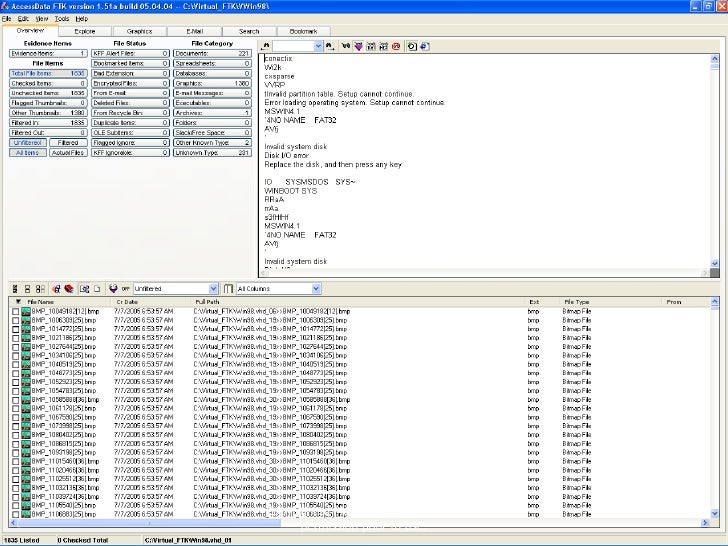Viewport: 728px width, 546px height.
Task: Click the Deleted Files status button
Action: tap(130, 103)
